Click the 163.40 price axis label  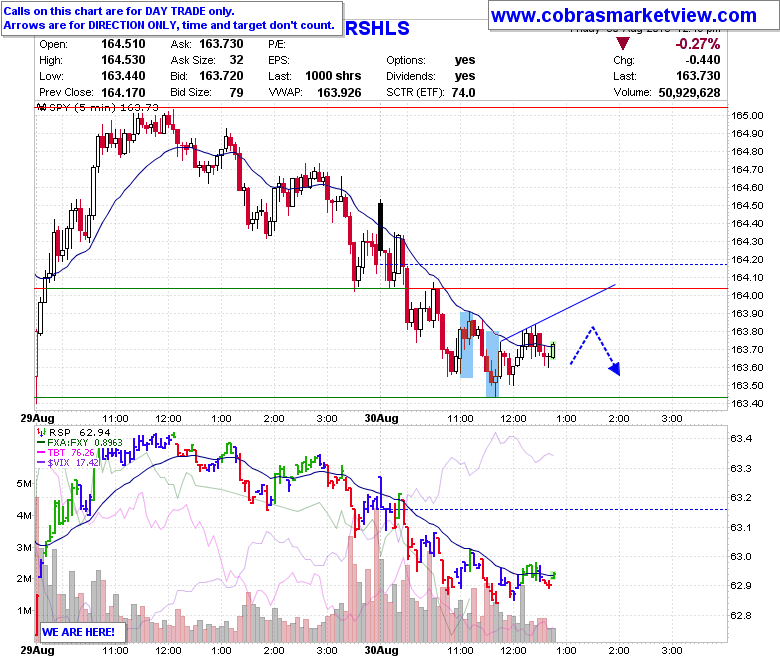747,403
